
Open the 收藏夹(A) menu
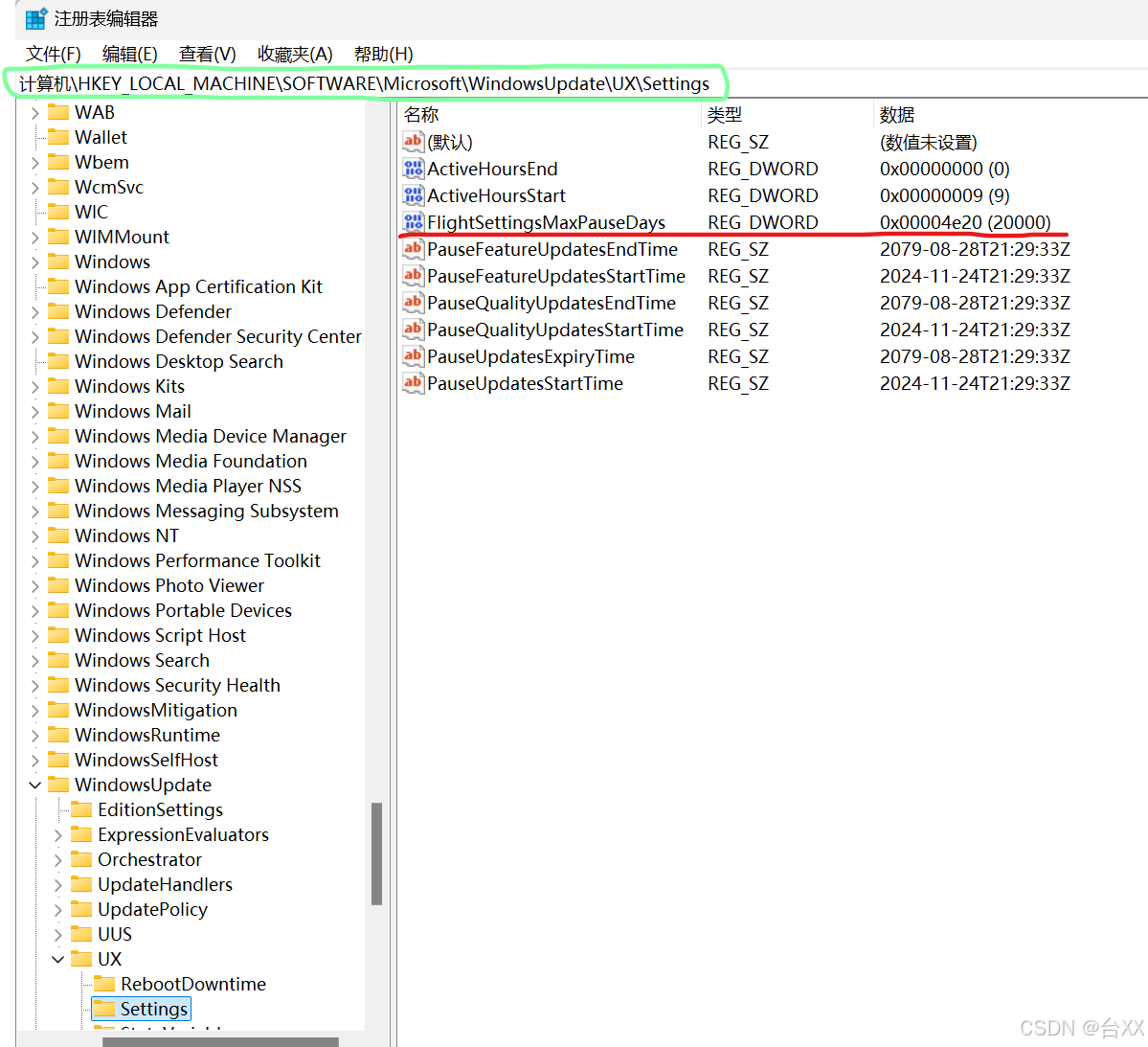[x=295, y=55]
